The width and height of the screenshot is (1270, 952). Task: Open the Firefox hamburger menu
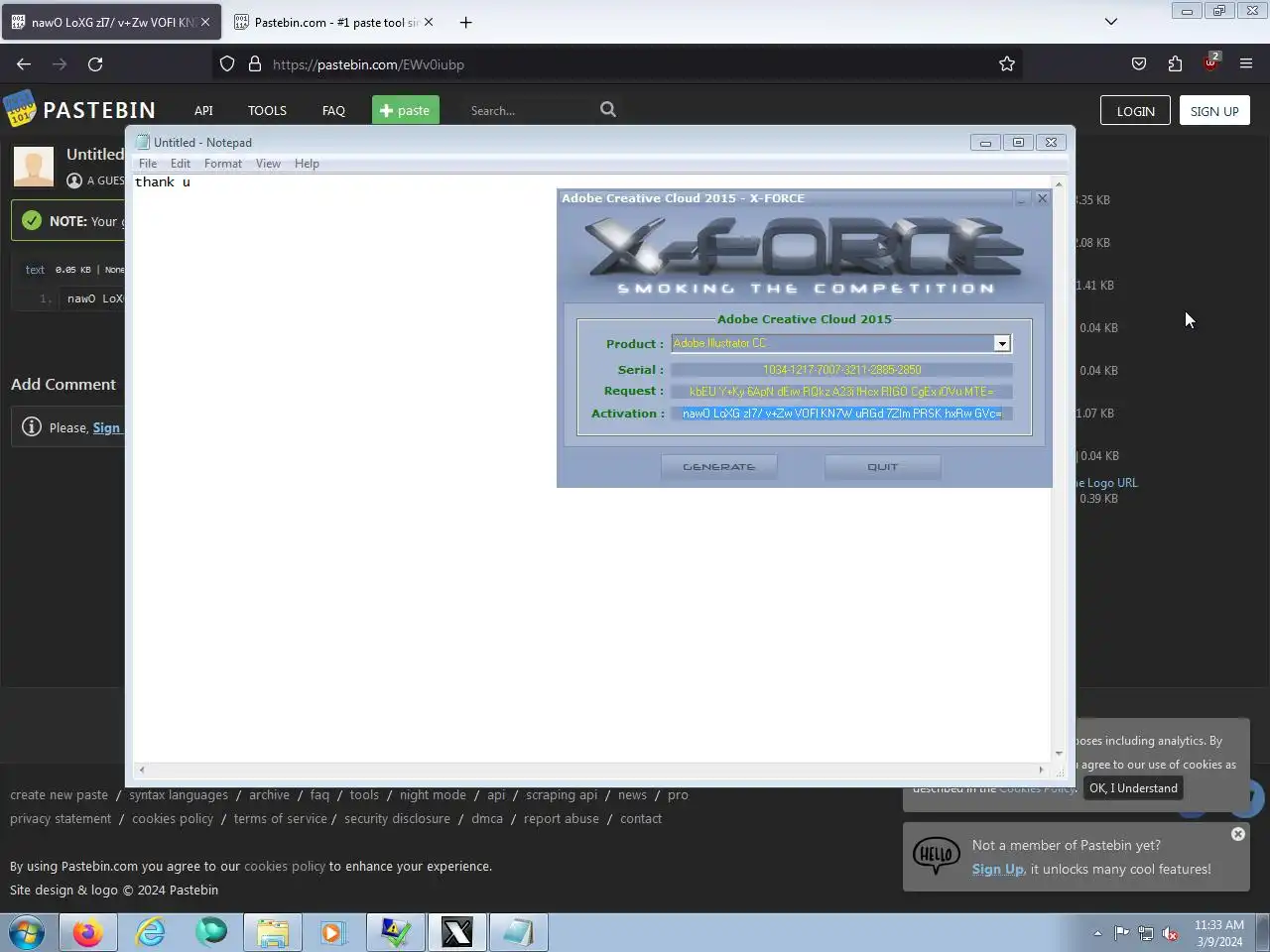[1246, 64]
